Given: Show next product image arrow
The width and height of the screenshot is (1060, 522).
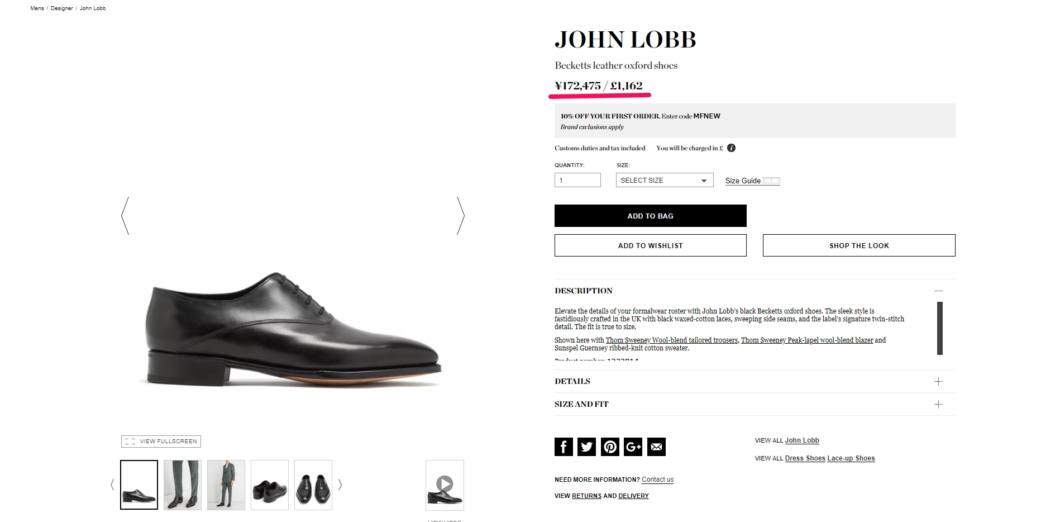Looking at the screenshot, I should click(x=460, y=216).
